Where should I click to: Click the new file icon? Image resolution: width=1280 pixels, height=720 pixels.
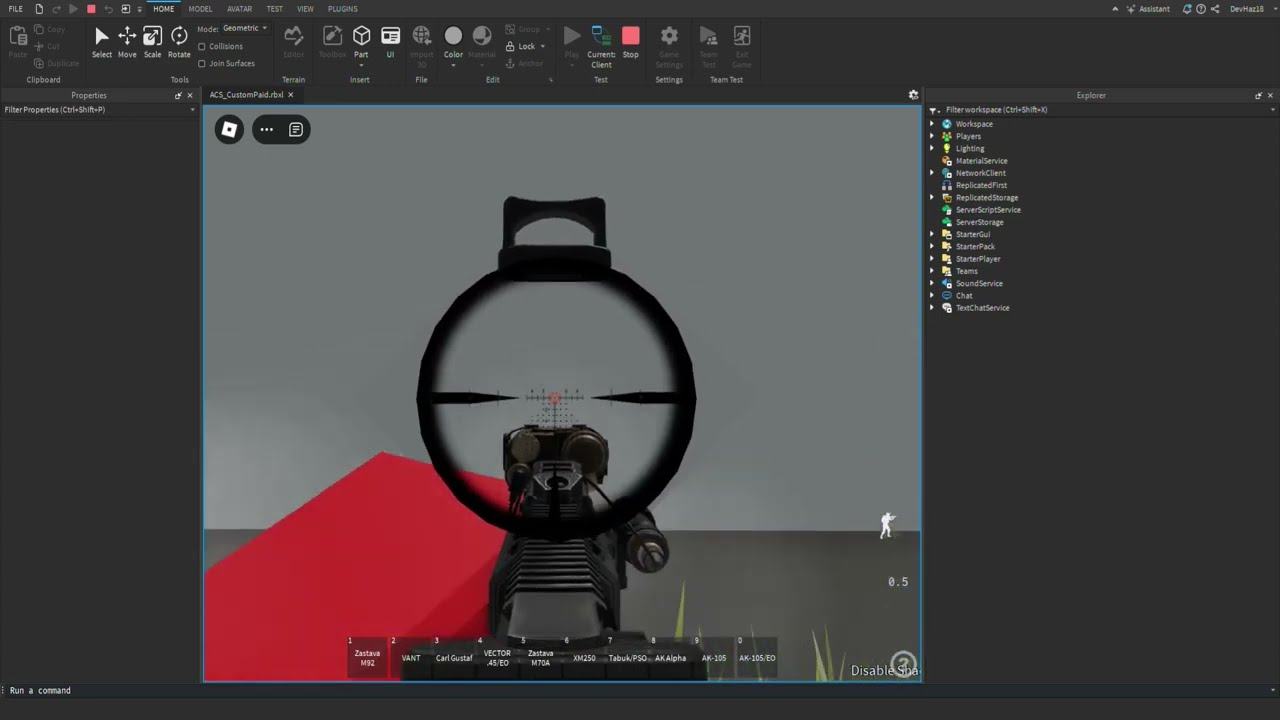pyautogui.click(x=39, y=9)
